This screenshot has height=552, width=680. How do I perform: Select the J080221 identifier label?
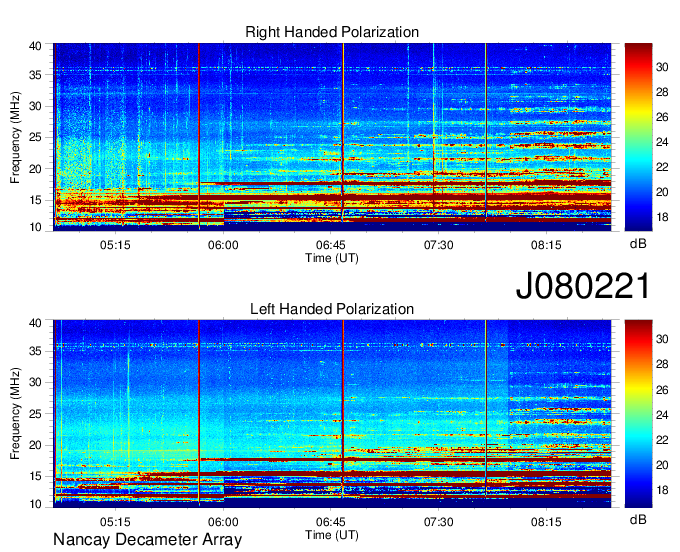583,286
